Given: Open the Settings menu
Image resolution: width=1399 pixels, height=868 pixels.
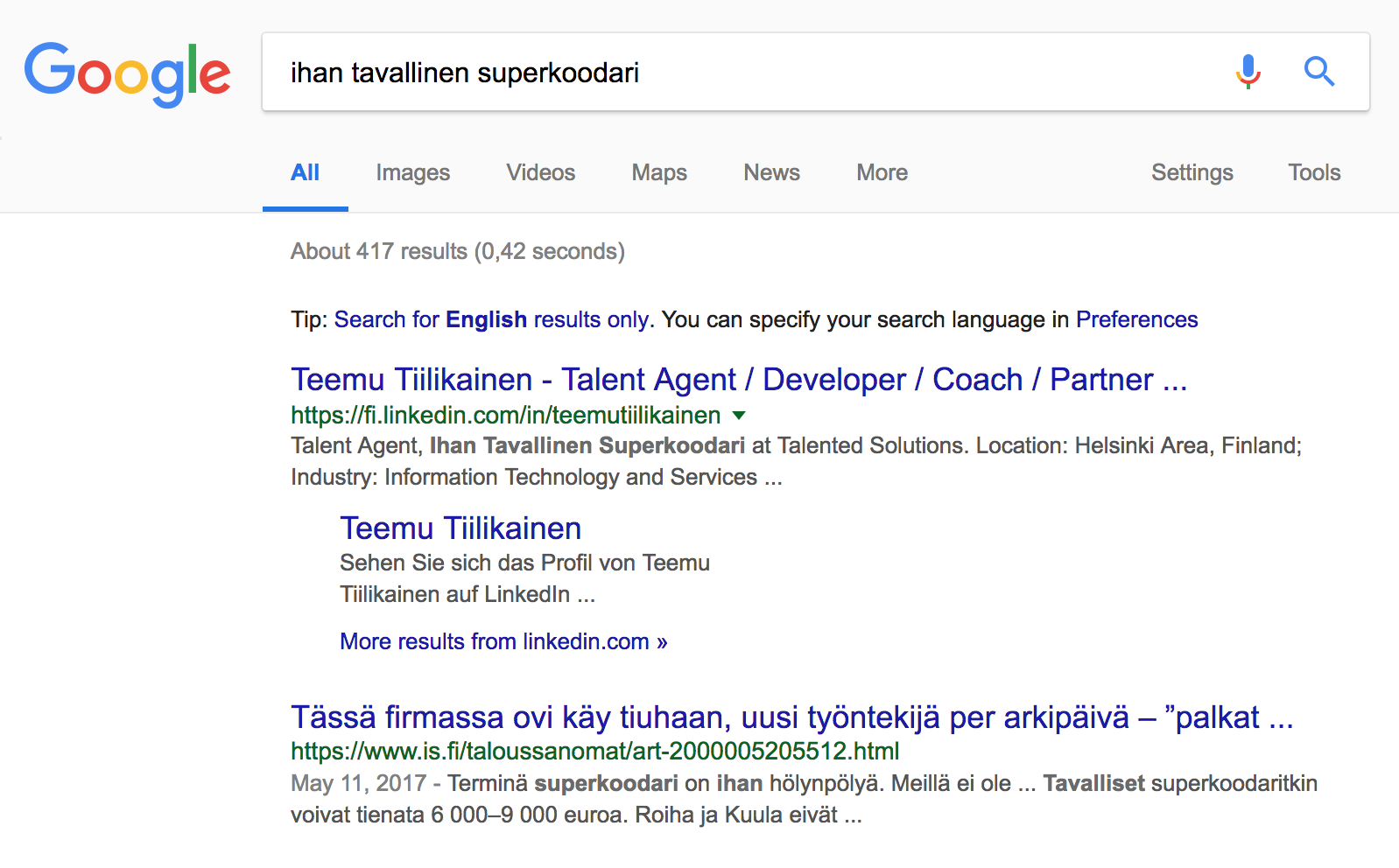Looking at the screenshot, I should 1192,172.
